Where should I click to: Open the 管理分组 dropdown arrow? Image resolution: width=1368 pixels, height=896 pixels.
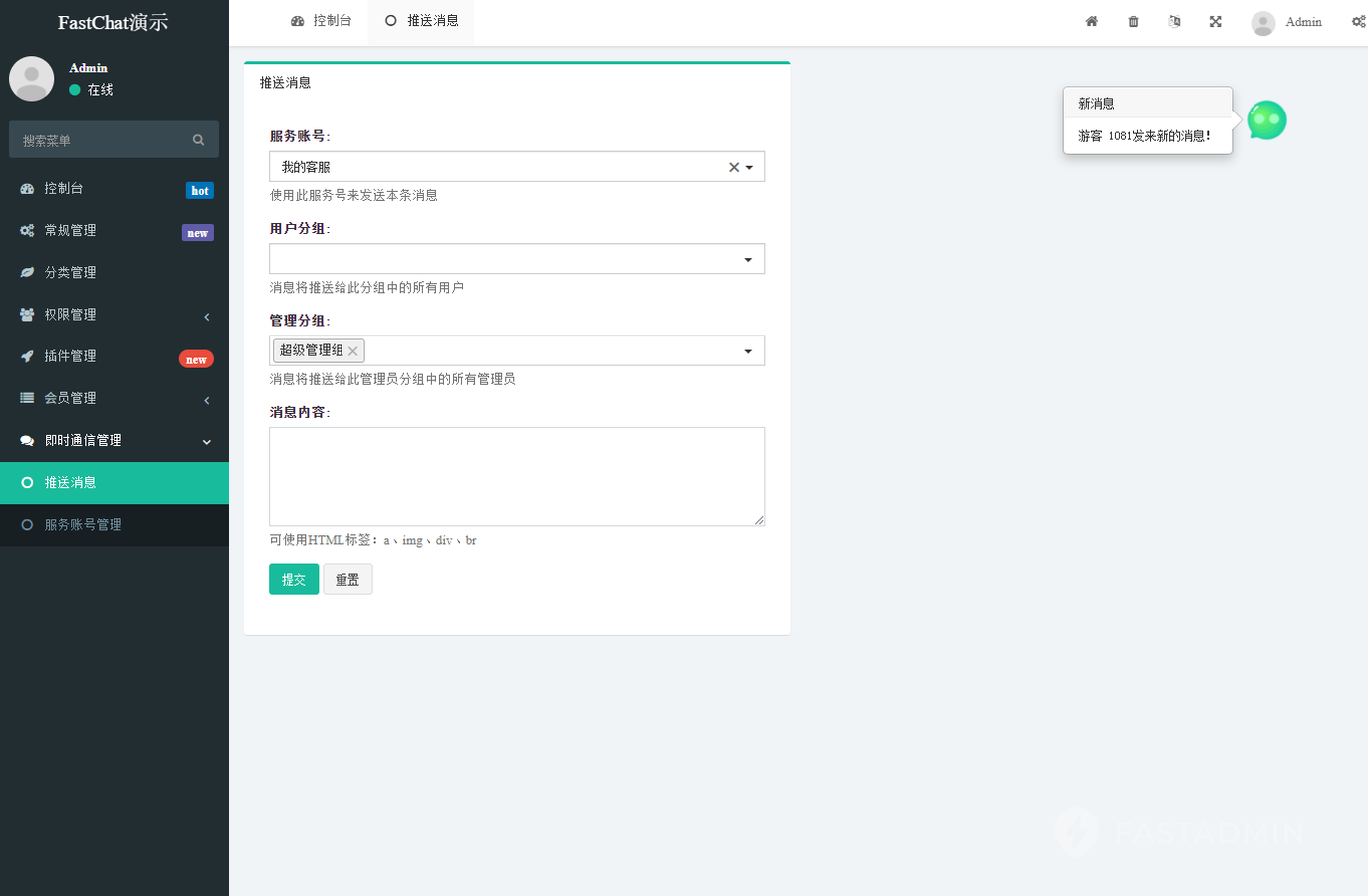[x=748, y=351]
